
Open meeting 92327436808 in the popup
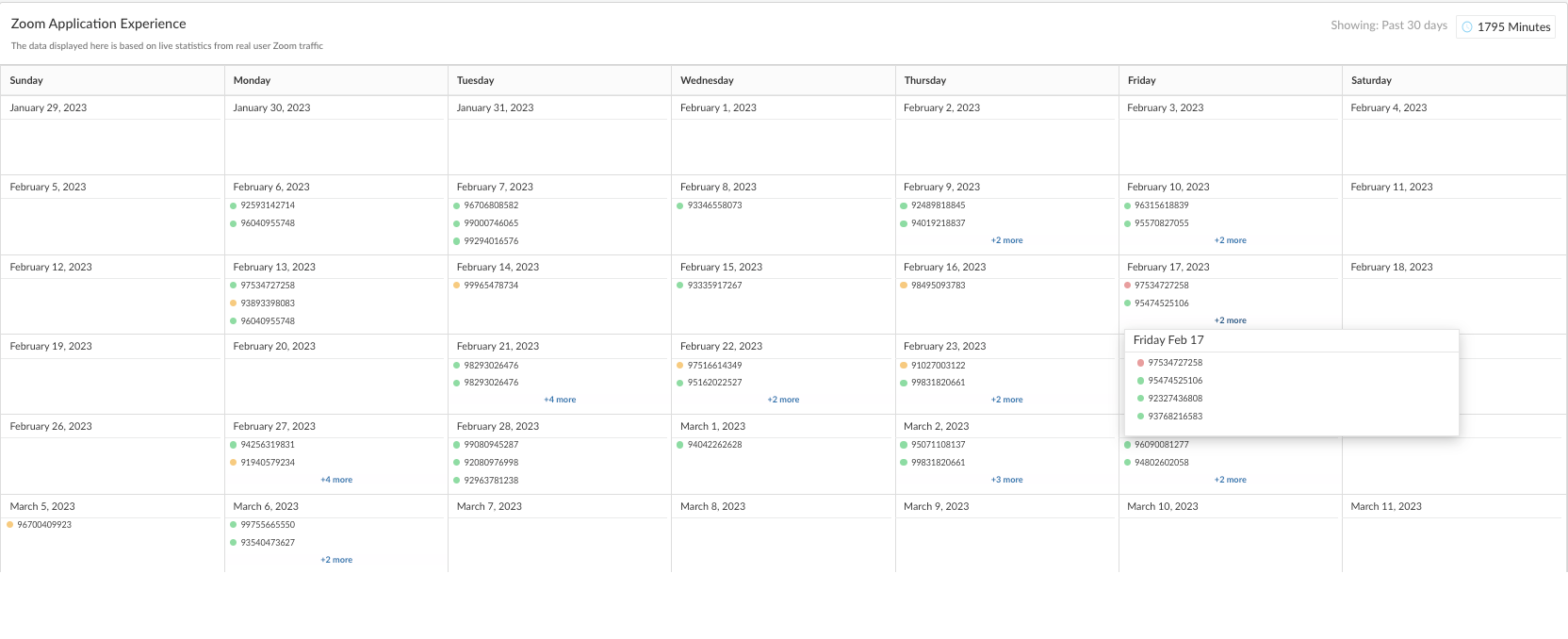1175,399
